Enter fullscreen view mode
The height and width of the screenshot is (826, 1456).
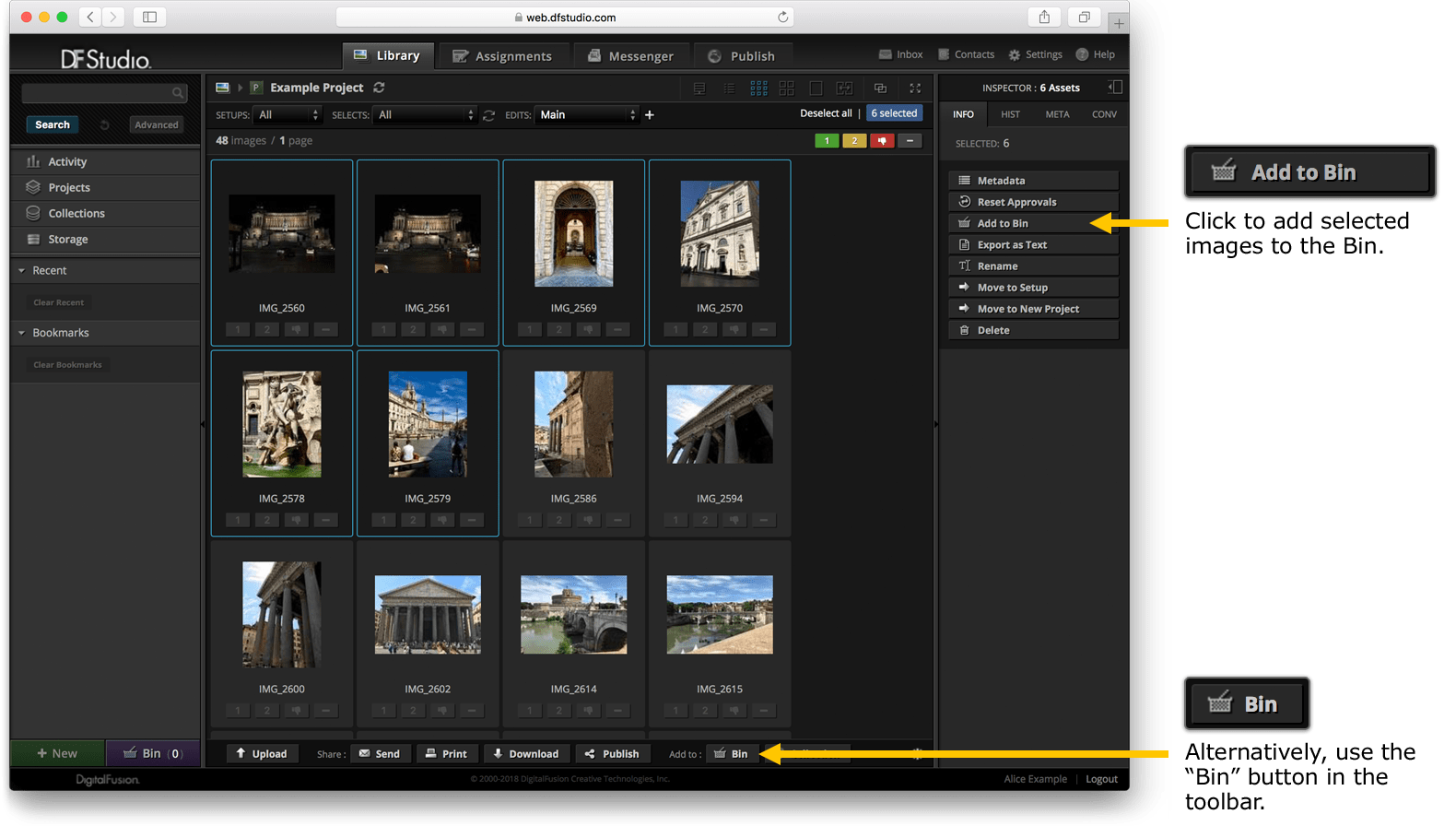[915, 88]
